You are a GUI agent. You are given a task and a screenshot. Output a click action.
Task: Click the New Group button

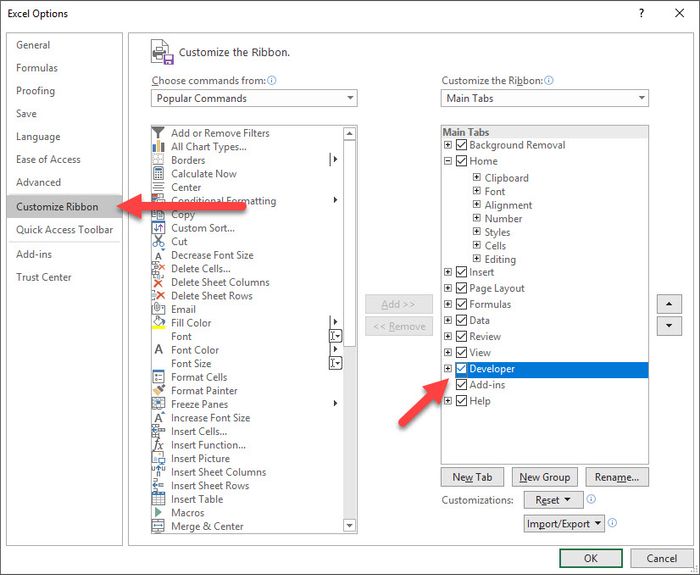[x=545, y=477]
